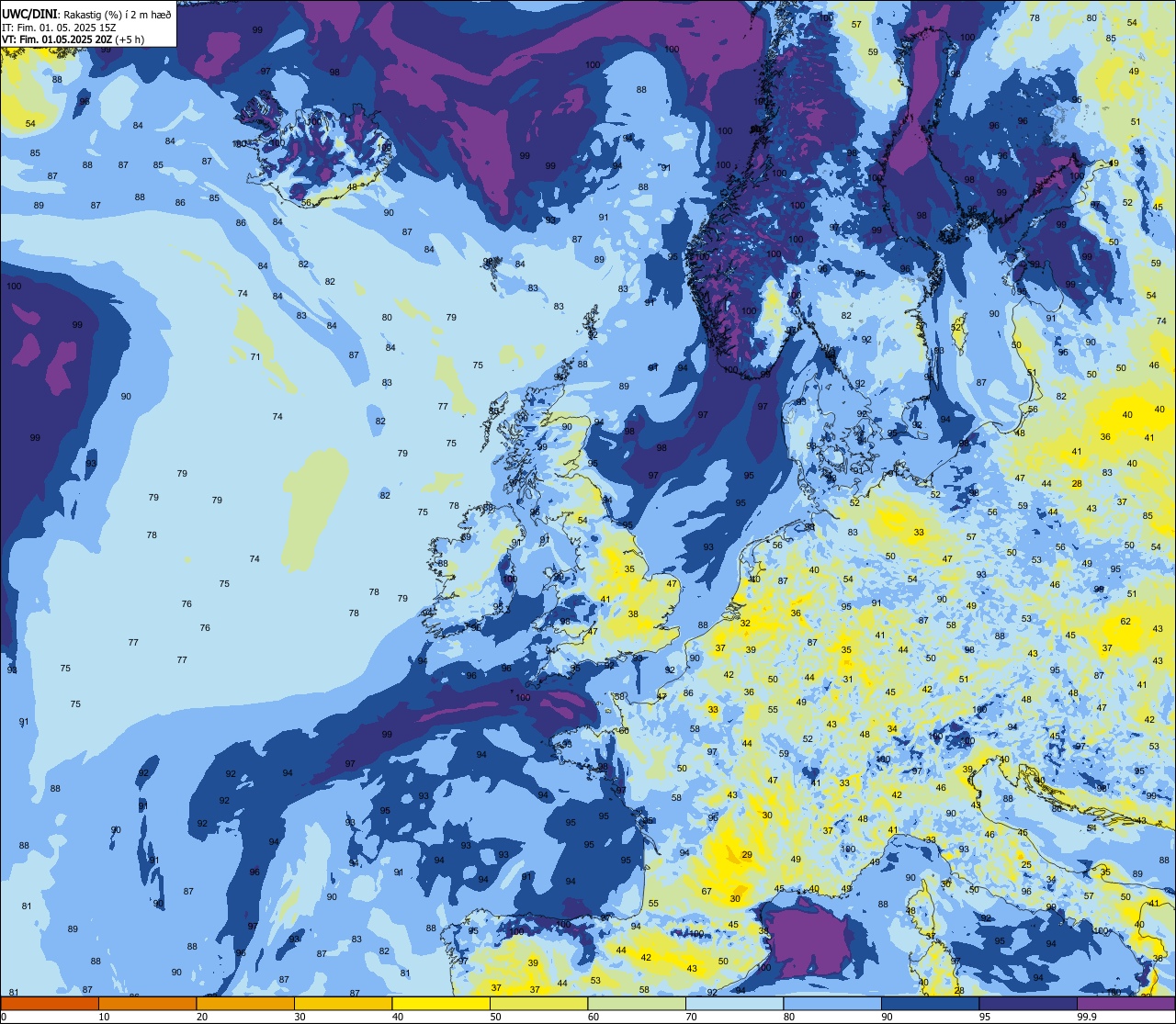This screenshot has height=1024, width=1176.
Task: Click the '62' humidity value on the map
Action: 1126,622
